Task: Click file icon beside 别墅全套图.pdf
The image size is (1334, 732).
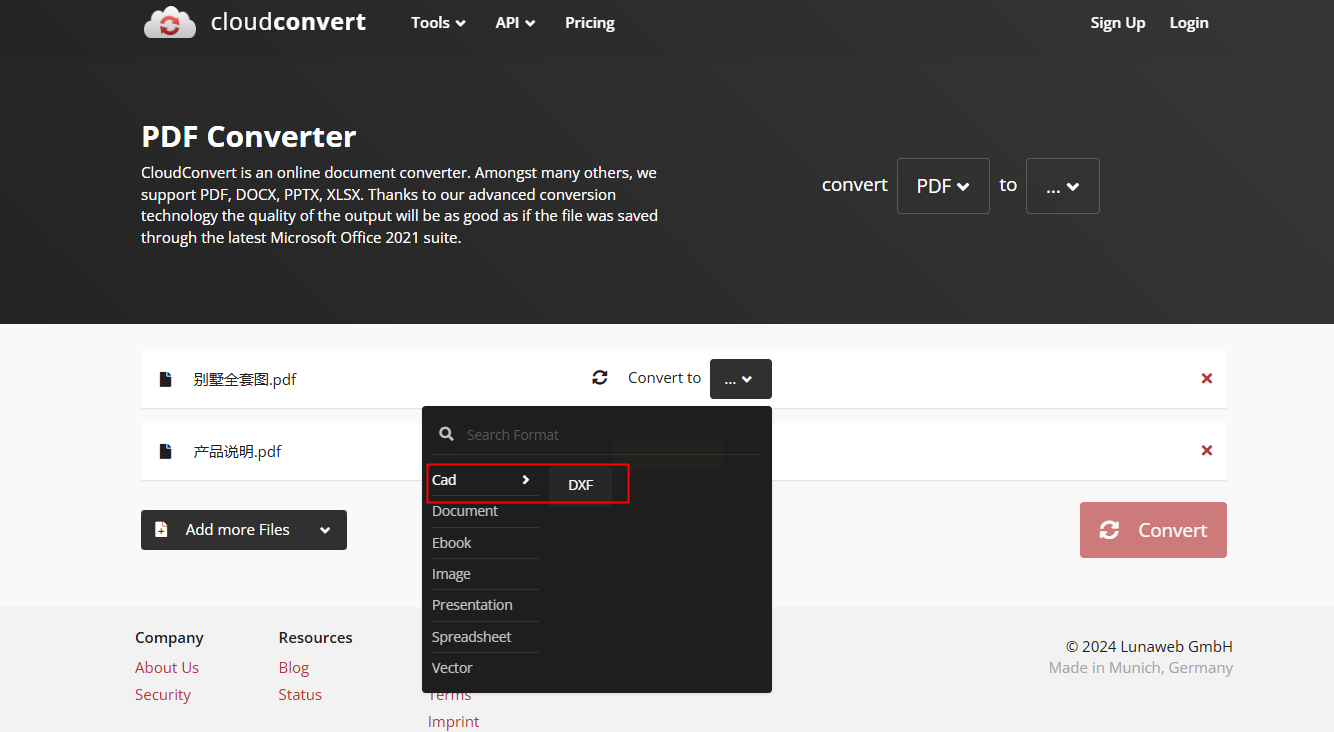Action: [x=166, y=379]
